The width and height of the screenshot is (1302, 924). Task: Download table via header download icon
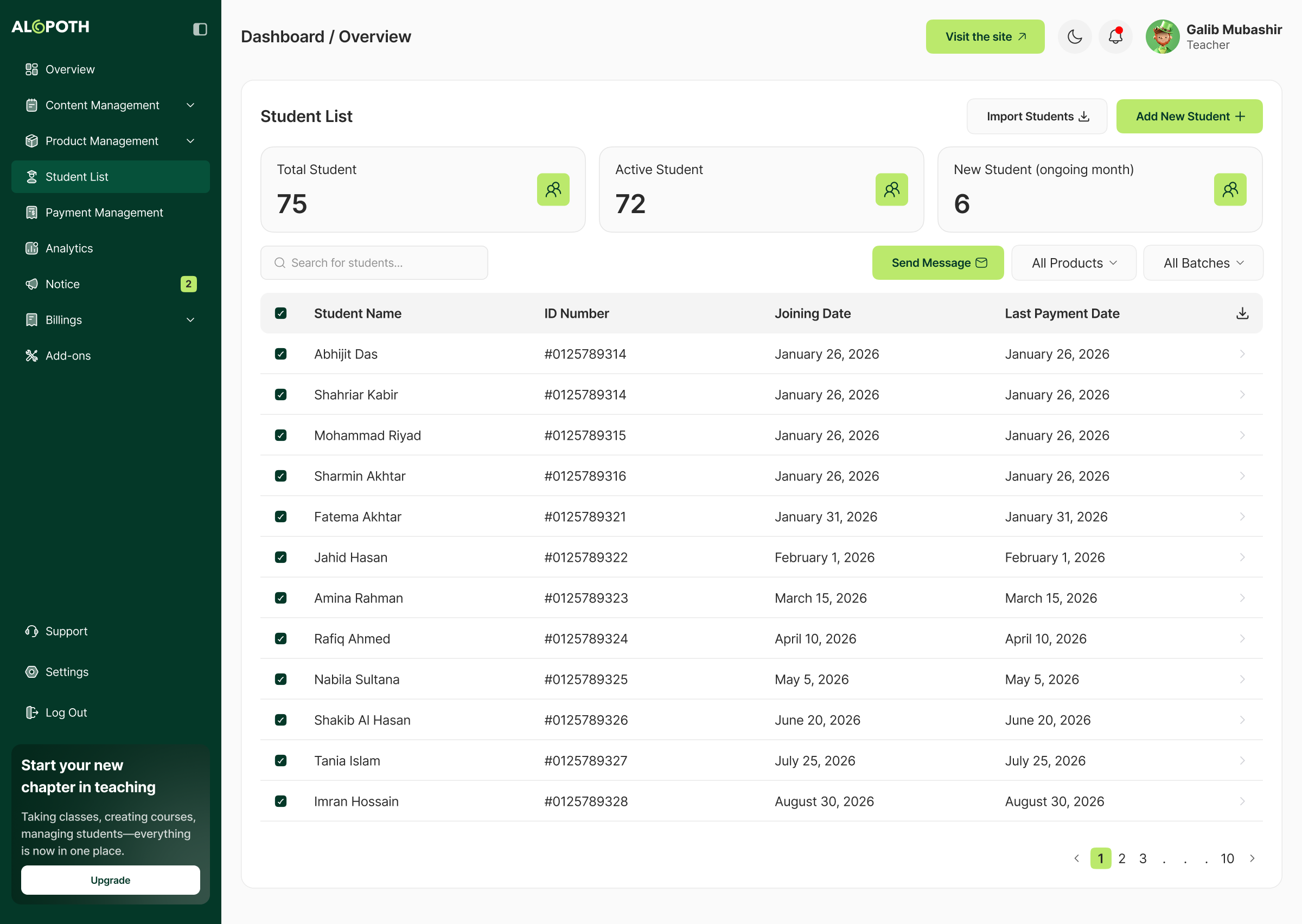tap(1242, 313)
